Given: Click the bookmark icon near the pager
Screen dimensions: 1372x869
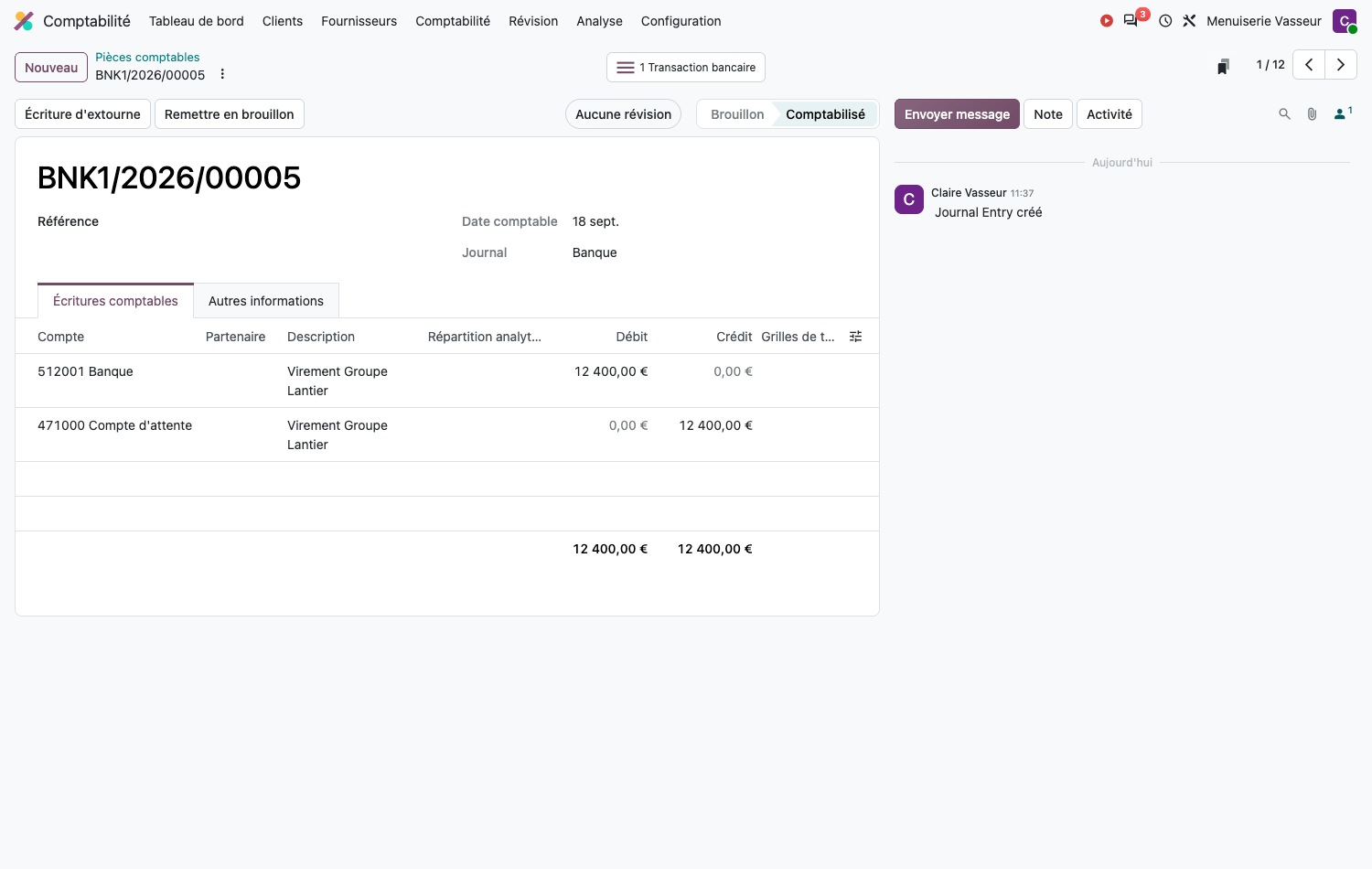Looking at the screenshot, I should pos(1223,66).
